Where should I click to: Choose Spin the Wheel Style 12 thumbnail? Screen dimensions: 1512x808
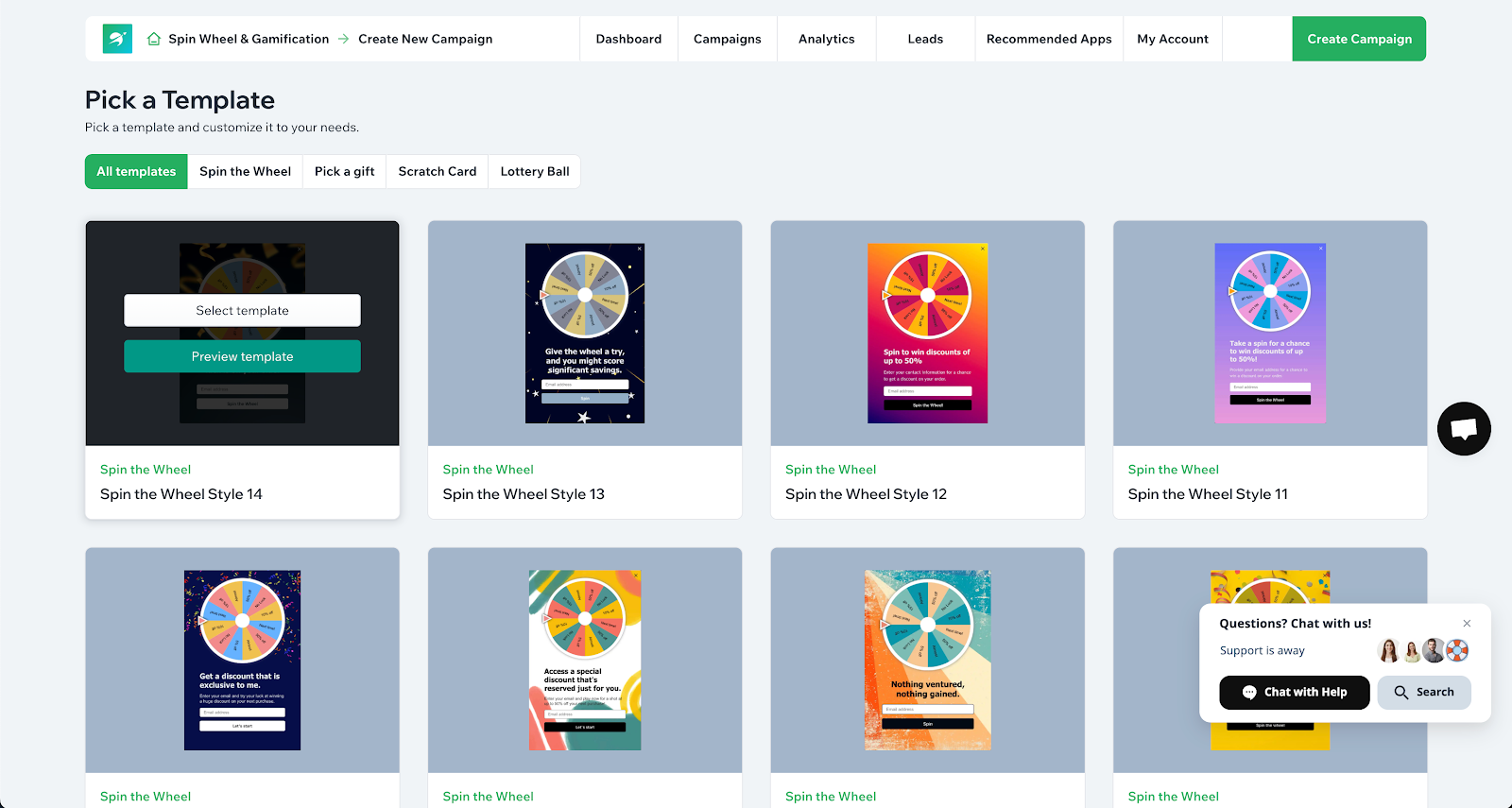click(x=927, y=333)
